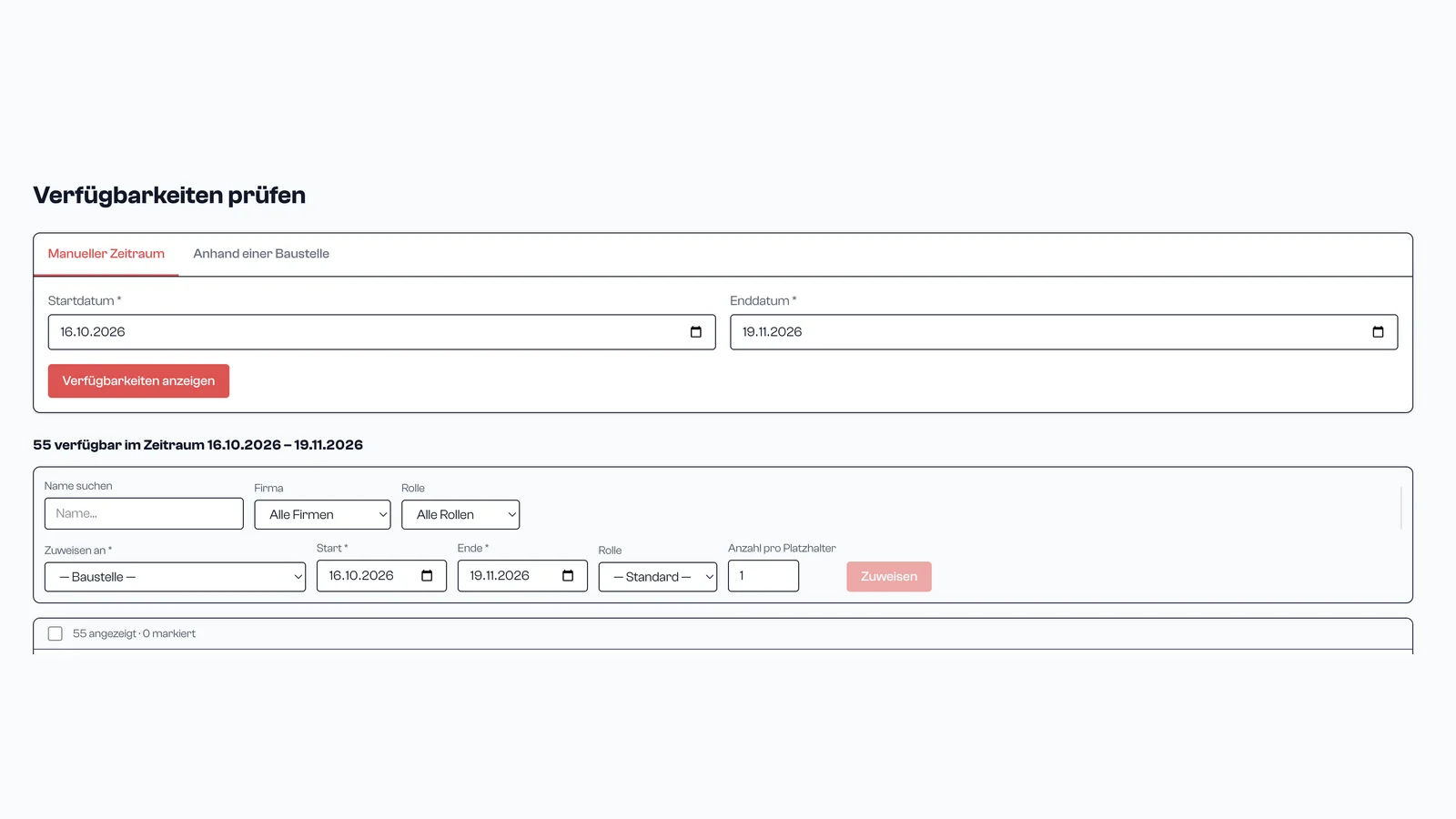Image resolution: width=1456 pixels, height=819 pixels.
Task: Click the Startdatum date value 16.10.2026
Action: pos(93,332)
